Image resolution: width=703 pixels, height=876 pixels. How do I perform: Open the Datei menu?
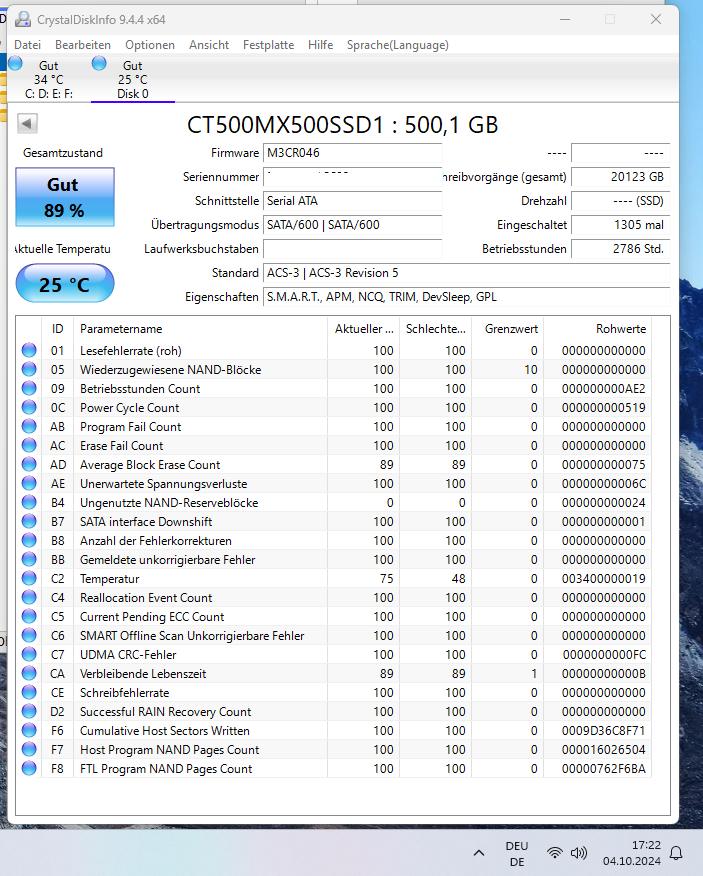(x=27, y=45)
